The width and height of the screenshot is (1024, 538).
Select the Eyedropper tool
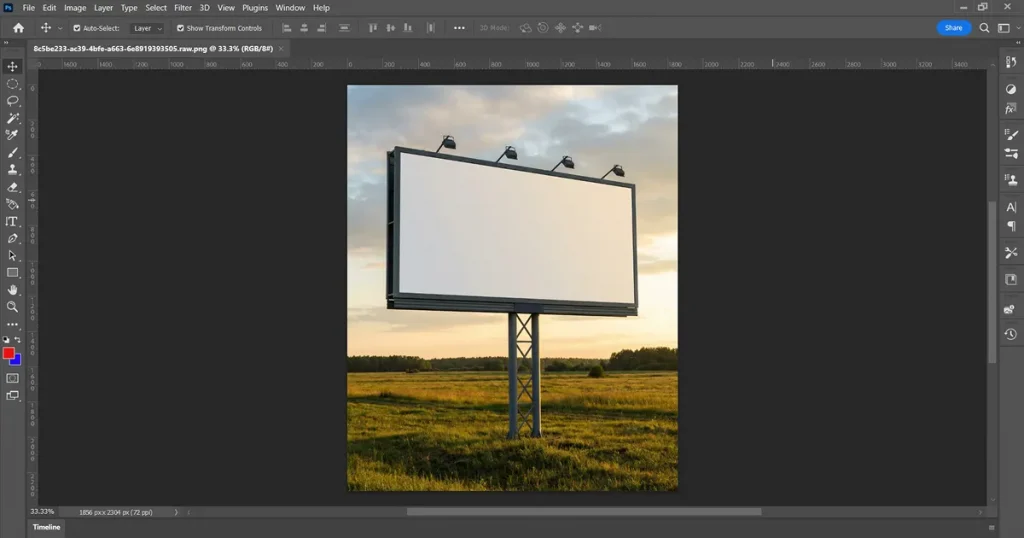12,135
